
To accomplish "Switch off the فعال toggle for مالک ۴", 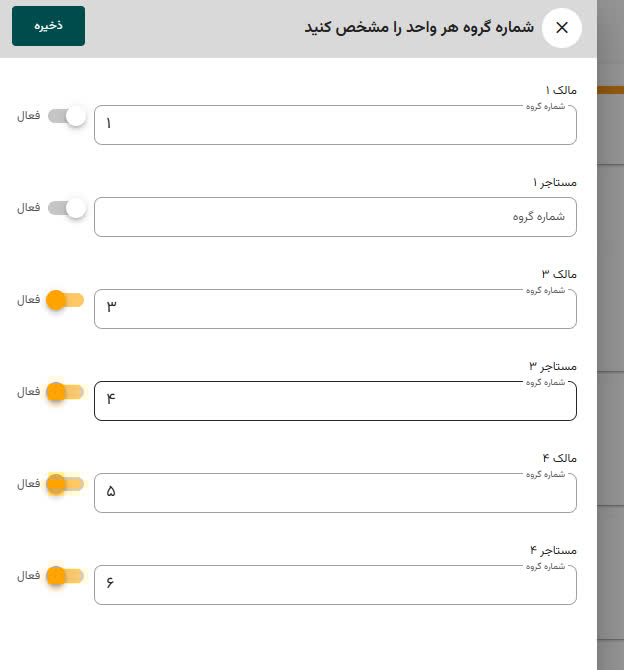I will click(65, 484).
